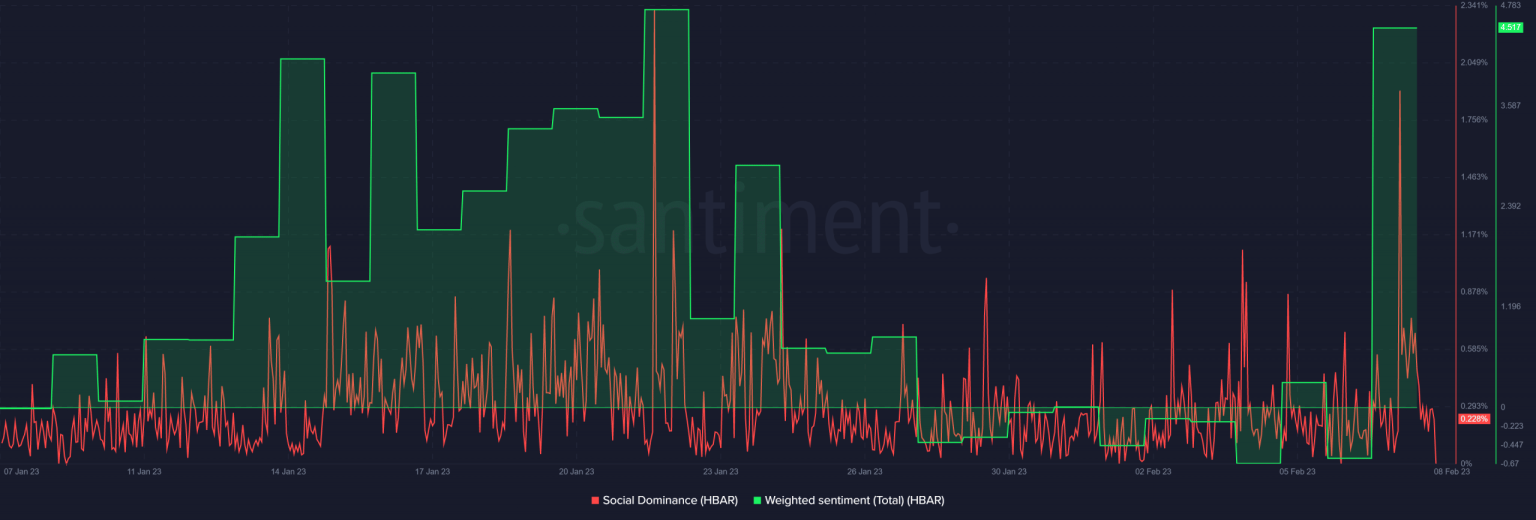Image resolution: width=1536 pixels, height=520 pixels.
Task: Click the red Social Dominance legend swatch
Action: point(595,500)
